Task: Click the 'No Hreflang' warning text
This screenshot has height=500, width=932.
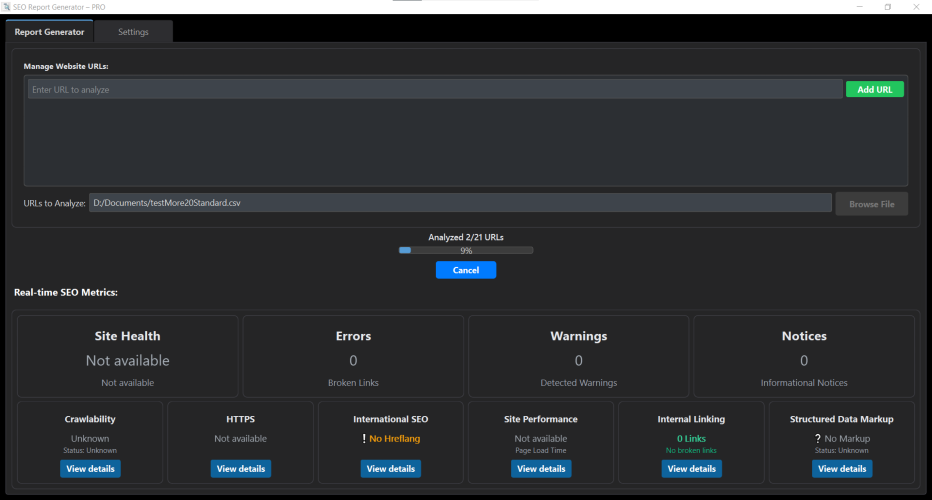Action: point(395,438)
